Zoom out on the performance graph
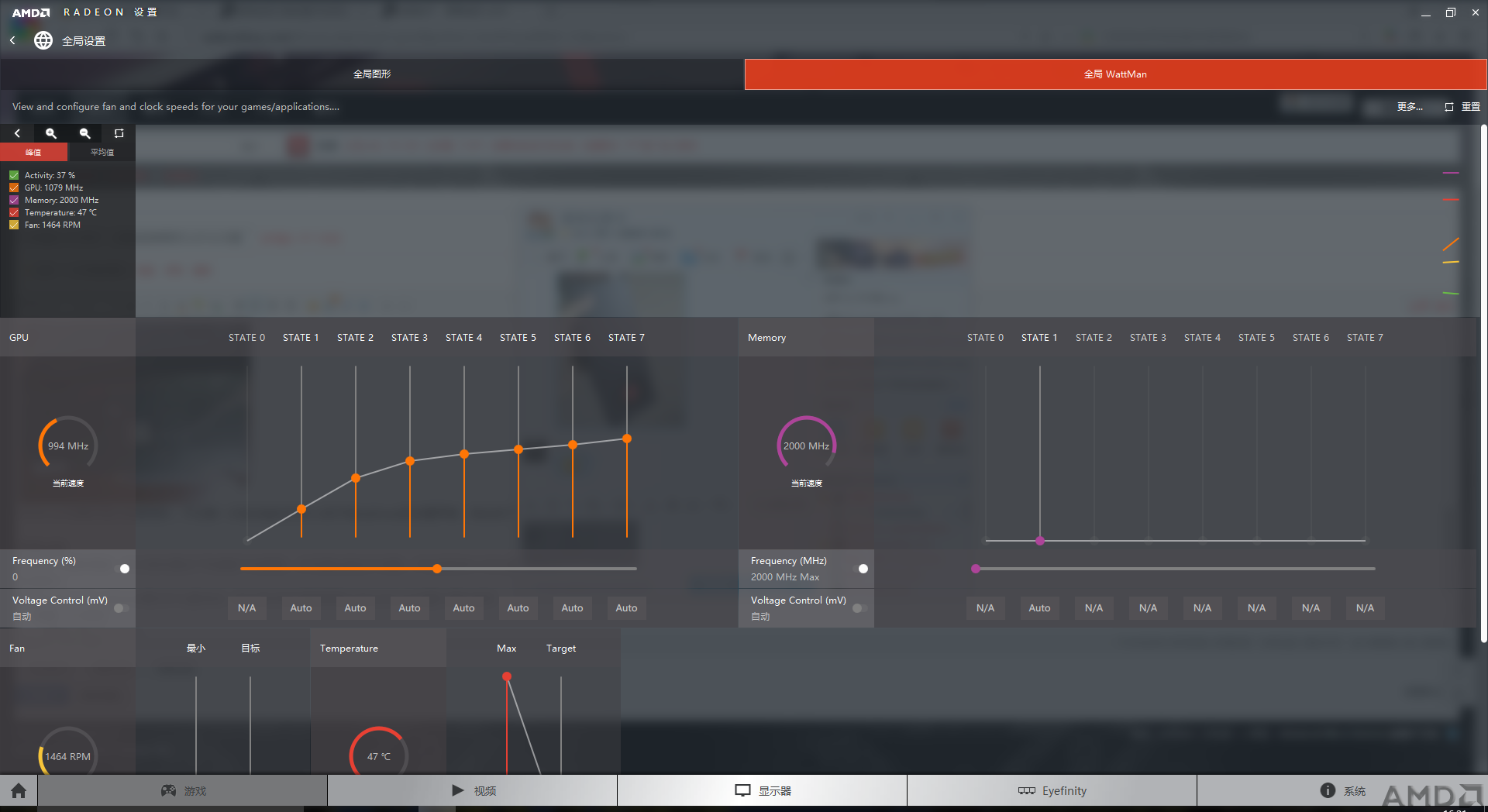Viewport: 1488px width, 812px height. click(85, 133)
